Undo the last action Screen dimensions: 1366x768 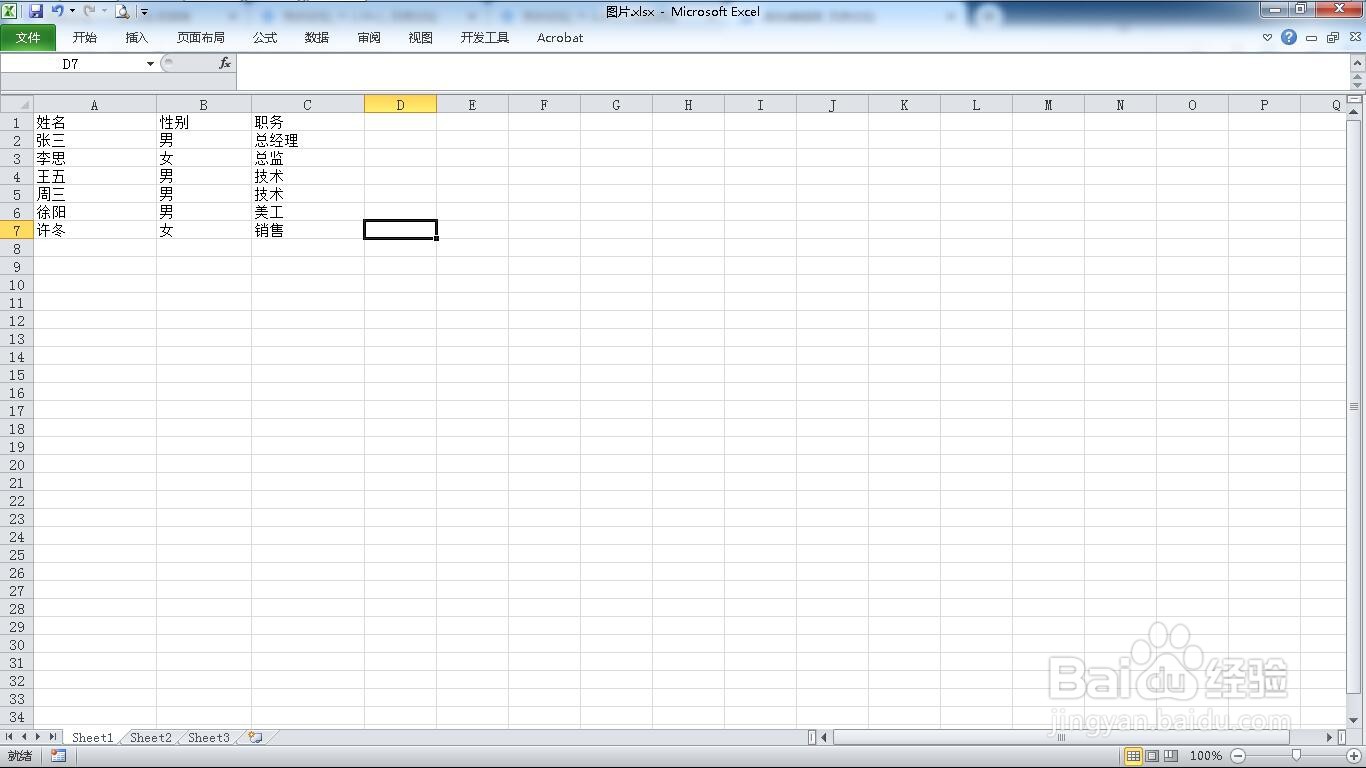pyautogui.click(x=57, y=12)
